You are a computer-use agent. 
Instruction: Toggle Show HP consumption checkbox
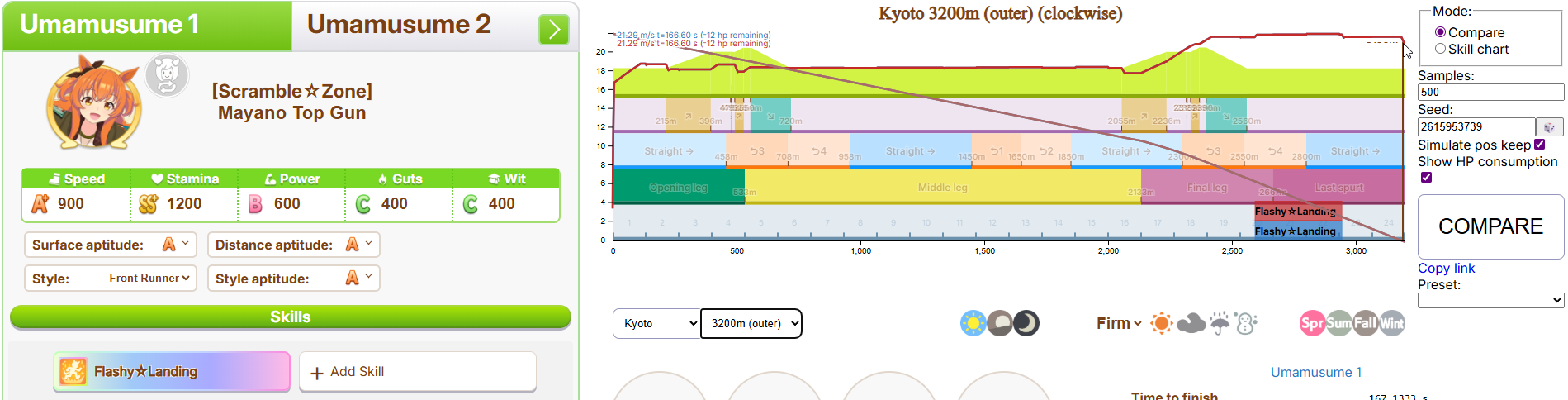tap(1426, 178)
